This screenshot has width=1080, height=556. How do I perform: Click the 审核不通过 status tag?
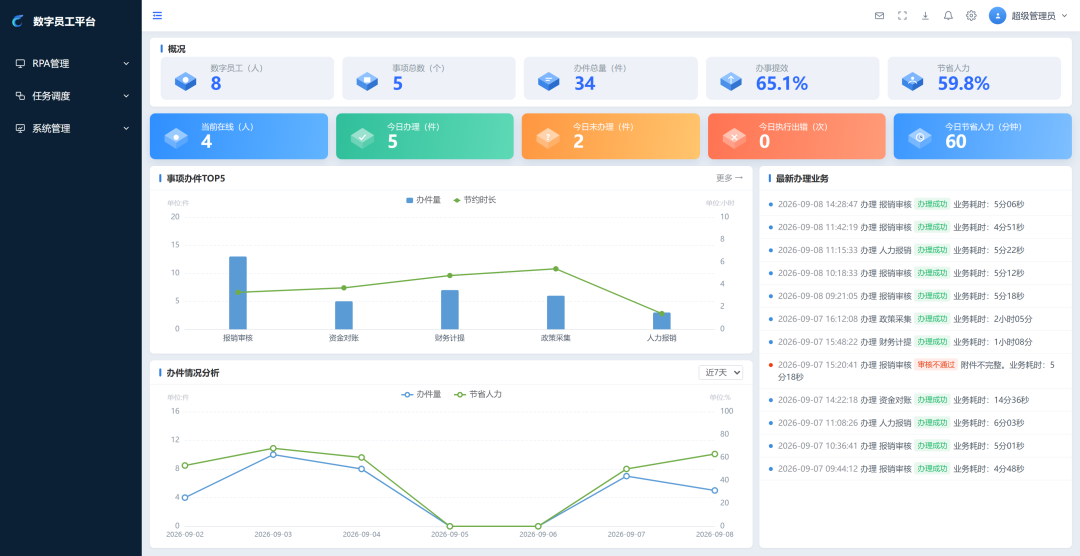[936, 364]
